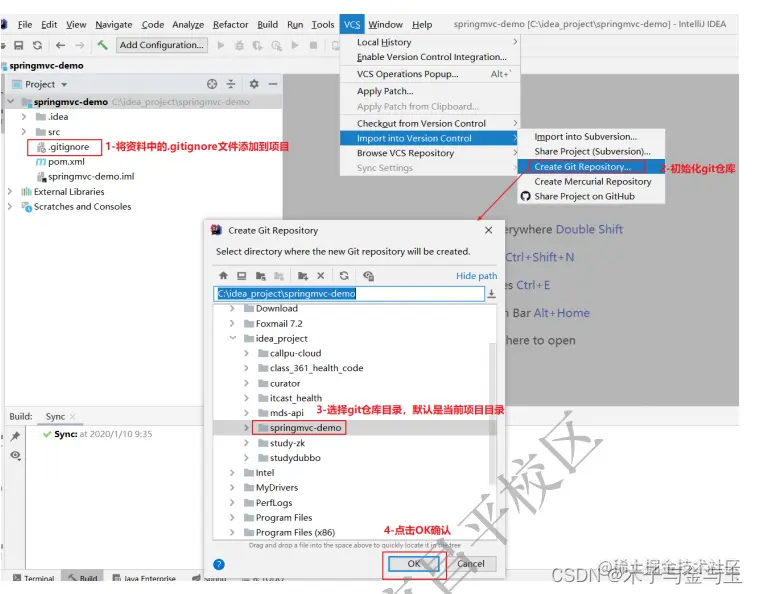The height and width of the screenshot is (594, 758).
Task: Click Home directory icon in dialog
Action: [223, 275]
